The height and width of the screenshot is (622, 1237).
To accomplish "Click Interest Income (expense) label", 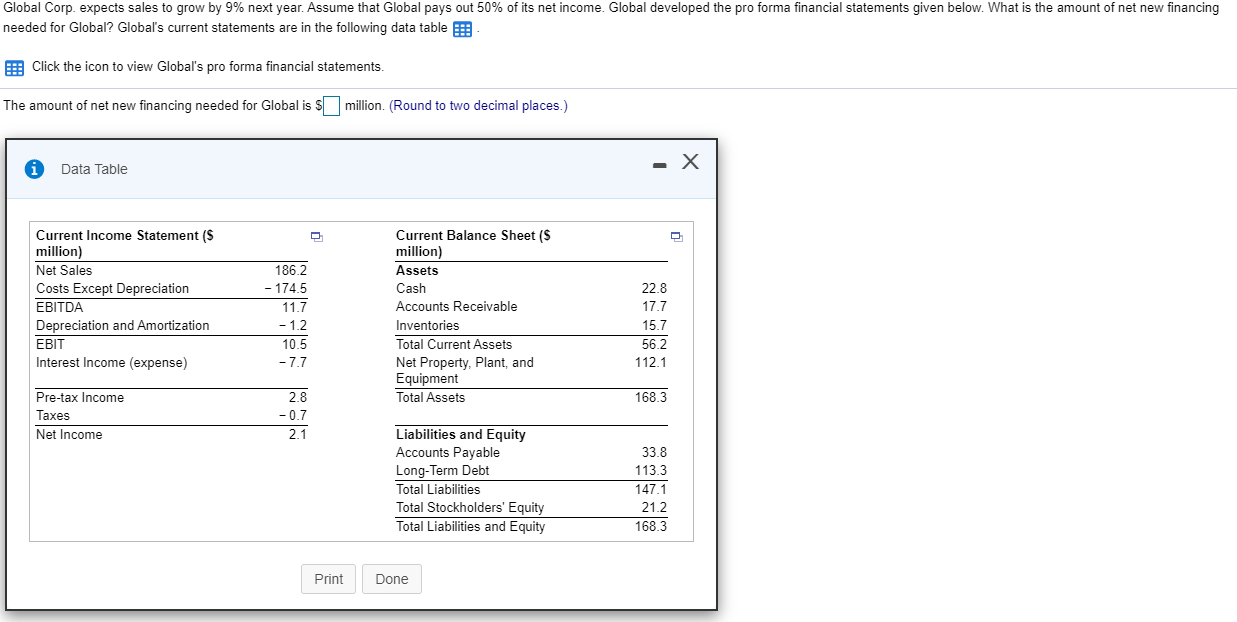I will click(111, 363).
